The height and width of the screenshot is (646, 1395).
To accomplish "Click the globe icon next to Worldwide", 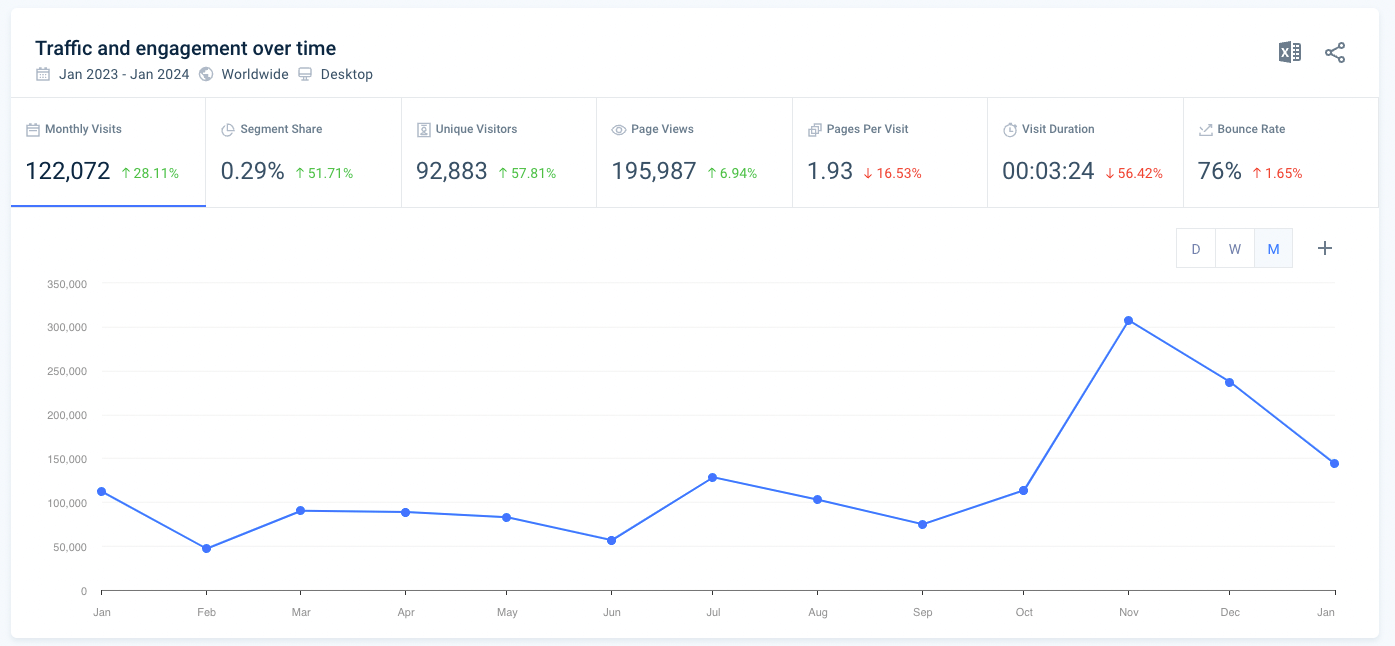I will click(207, 74).
